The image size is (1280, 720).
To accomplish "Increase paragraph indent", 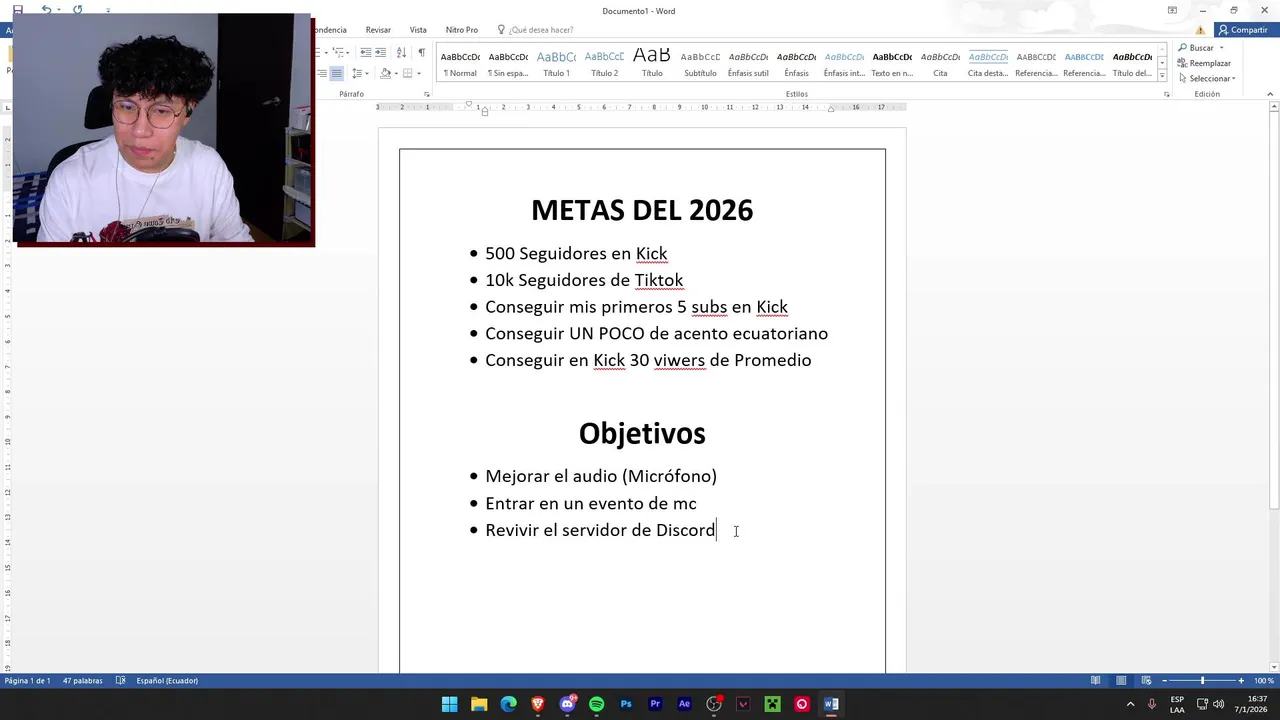I will pyautogui.click(x=380, y=52).
